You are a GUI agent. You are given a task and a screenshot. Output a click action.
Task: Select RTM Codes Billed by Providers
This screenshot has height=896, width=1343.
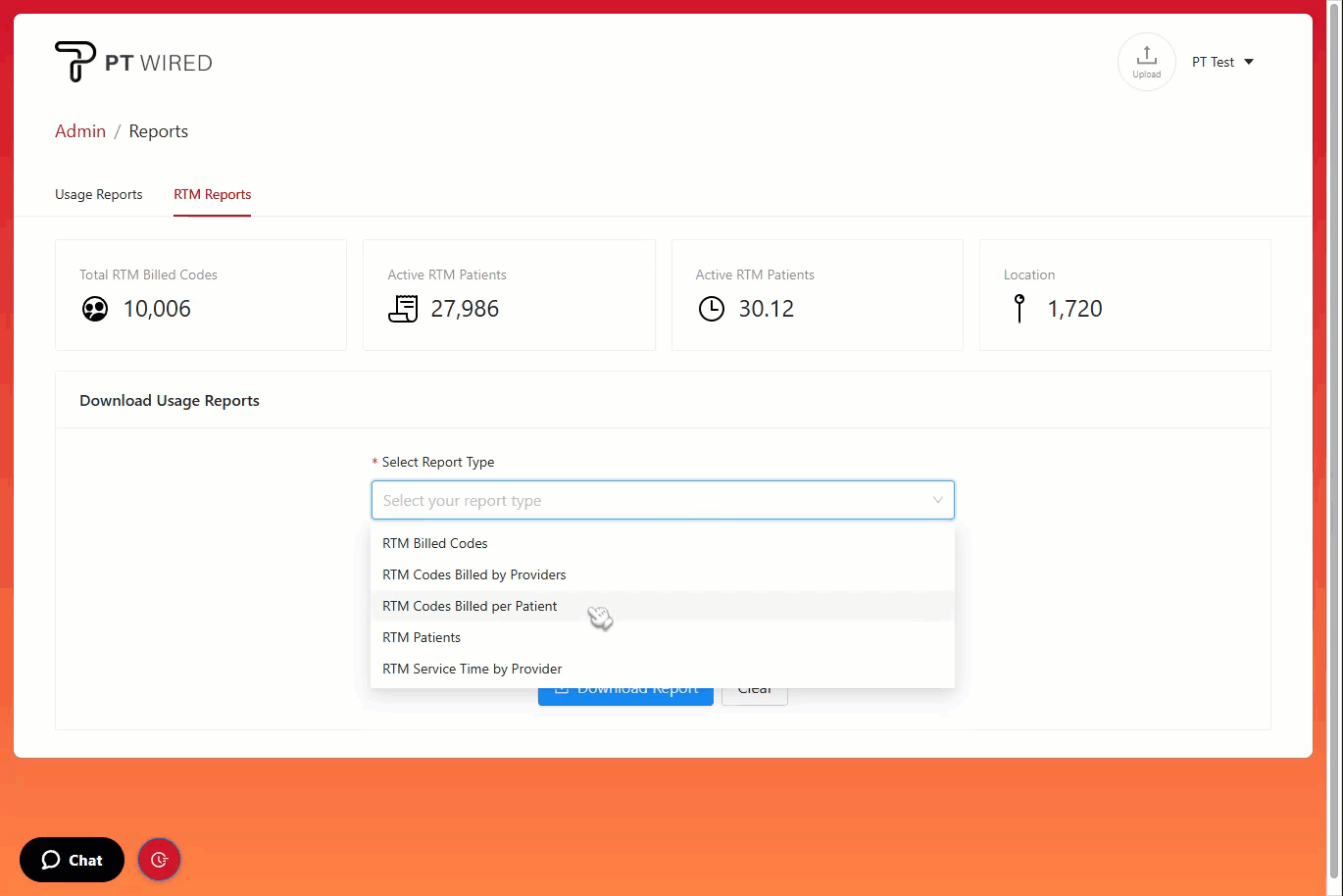tap(474, 574)
